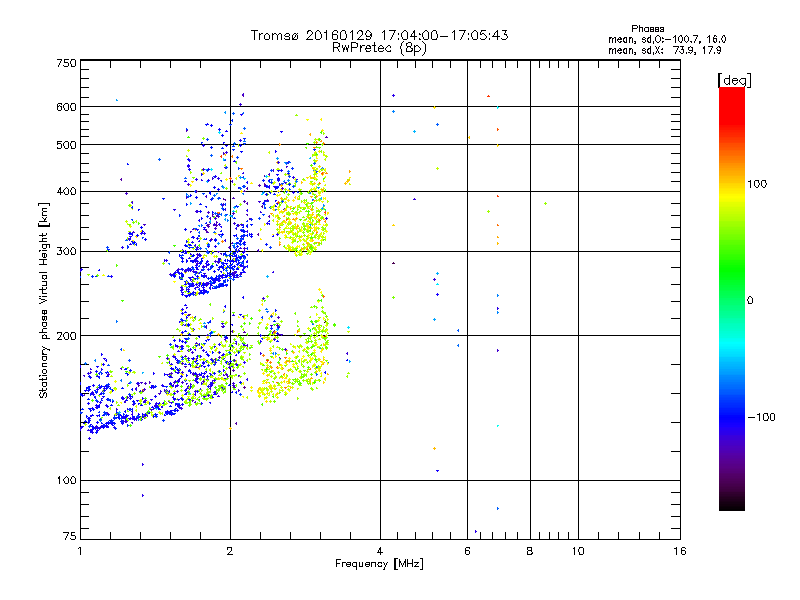Click the x-axis tick label '1'
Viewport: 800px width, 600px height.
point(80,551)
